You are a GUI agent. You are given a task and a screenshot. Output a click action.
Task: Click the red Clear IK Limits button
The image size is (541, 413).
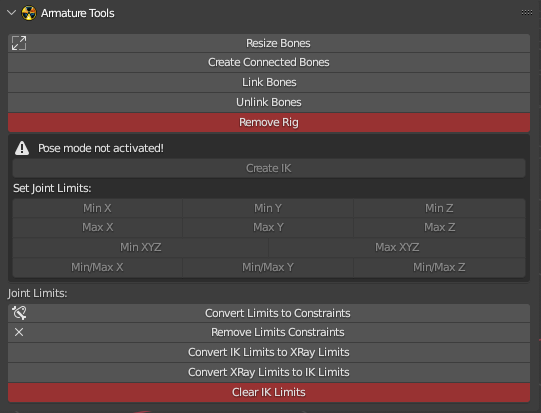(269, 393)
